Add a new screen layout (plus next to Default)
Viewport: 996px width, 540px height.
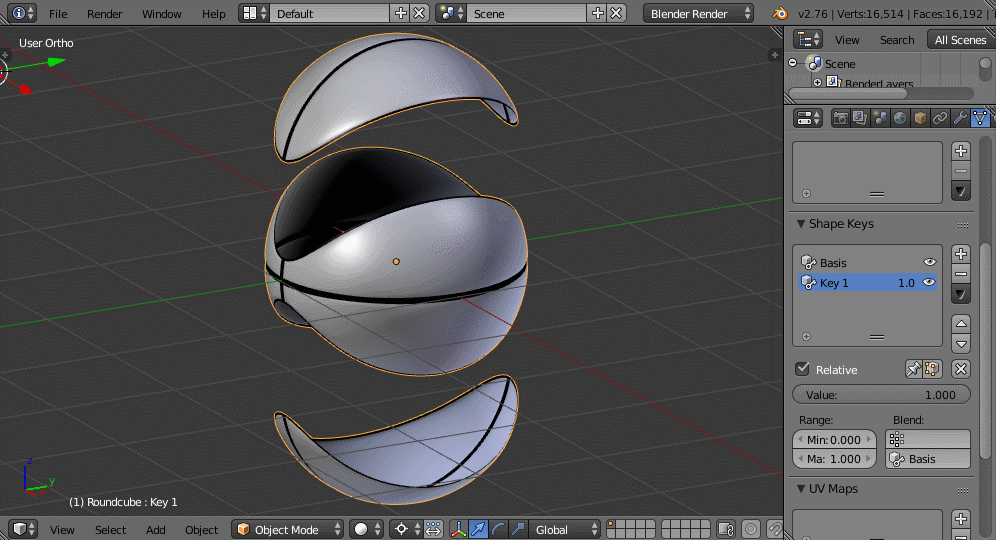click(401, 13)
